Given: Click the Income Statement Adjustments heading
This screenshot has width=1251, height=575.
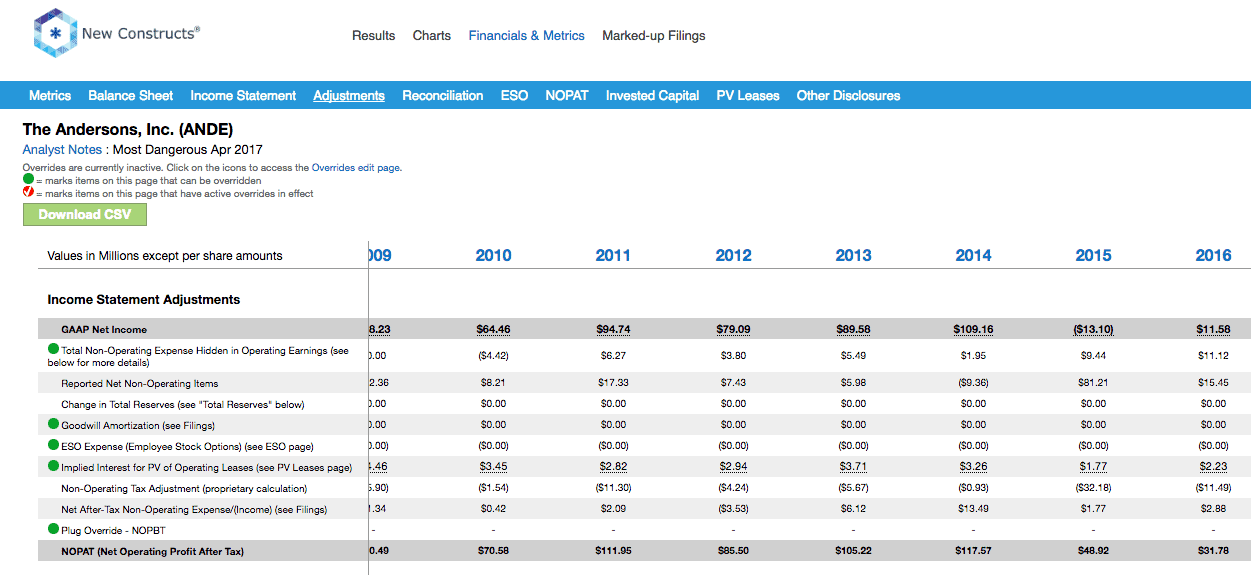Looking at the screenshot, I should (x=144, y=299).
